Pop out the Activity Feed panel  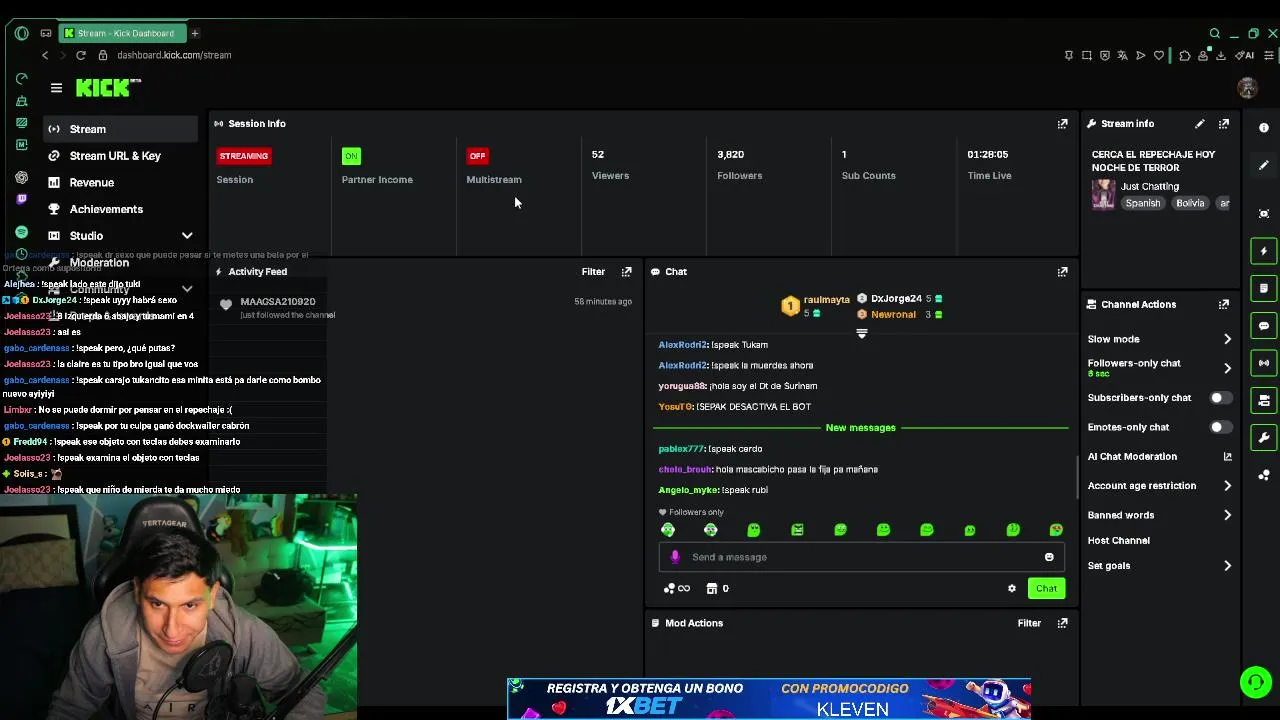point(626,272)
